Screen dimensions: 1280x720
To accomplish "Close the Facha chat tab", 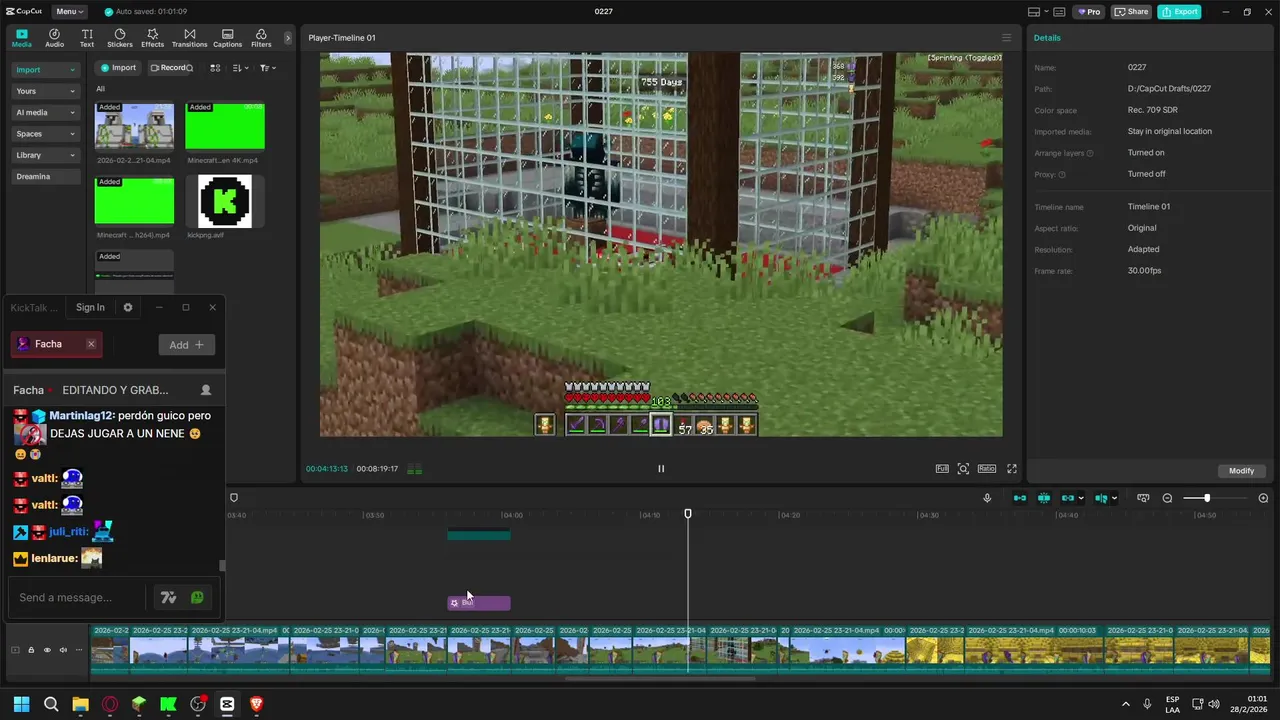I will coord(91,344).
